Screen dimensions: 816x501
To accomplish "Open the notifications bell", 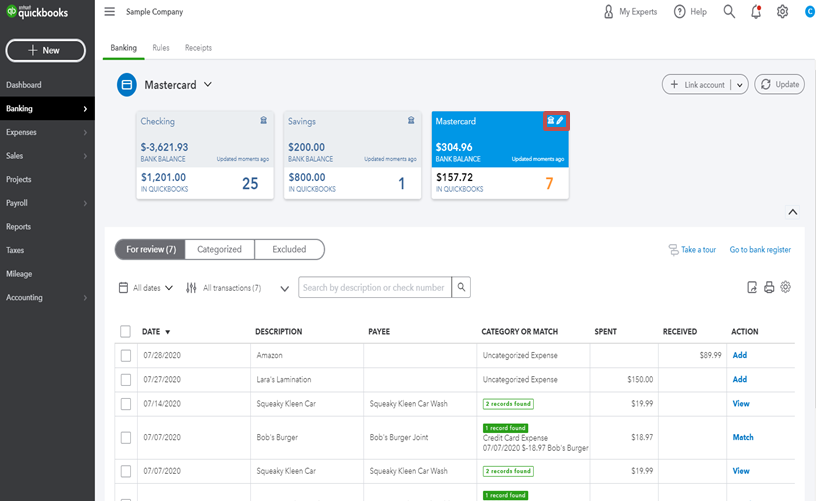I will pyautogui.click(x=756, y=11).
